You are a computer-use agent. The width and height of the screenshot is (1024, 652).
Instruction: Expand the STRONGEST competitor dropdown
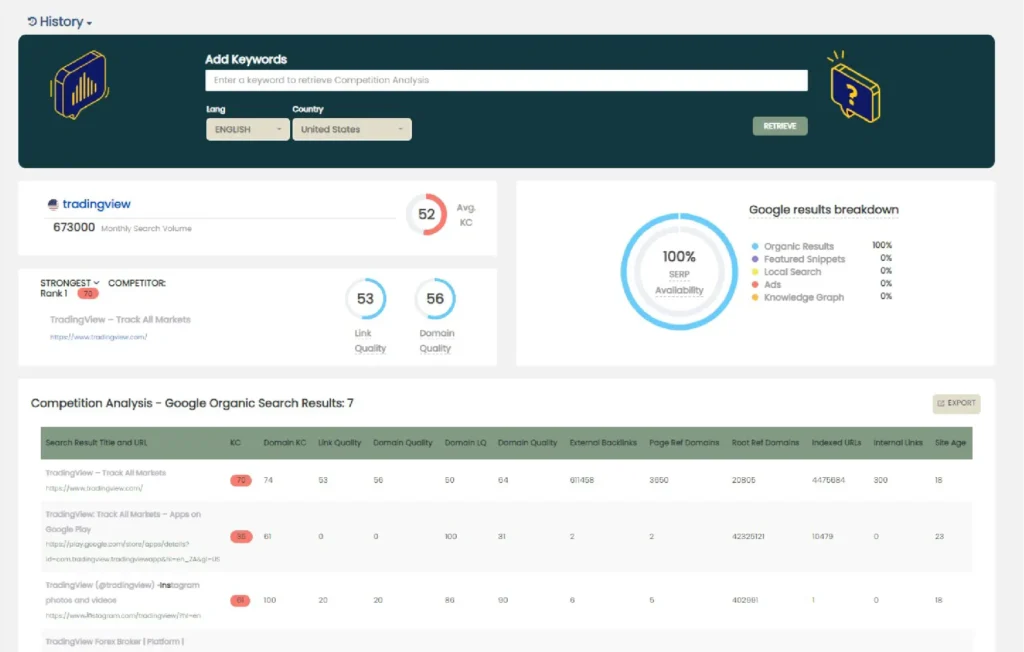pyautogui.click(x=70, y=283)
